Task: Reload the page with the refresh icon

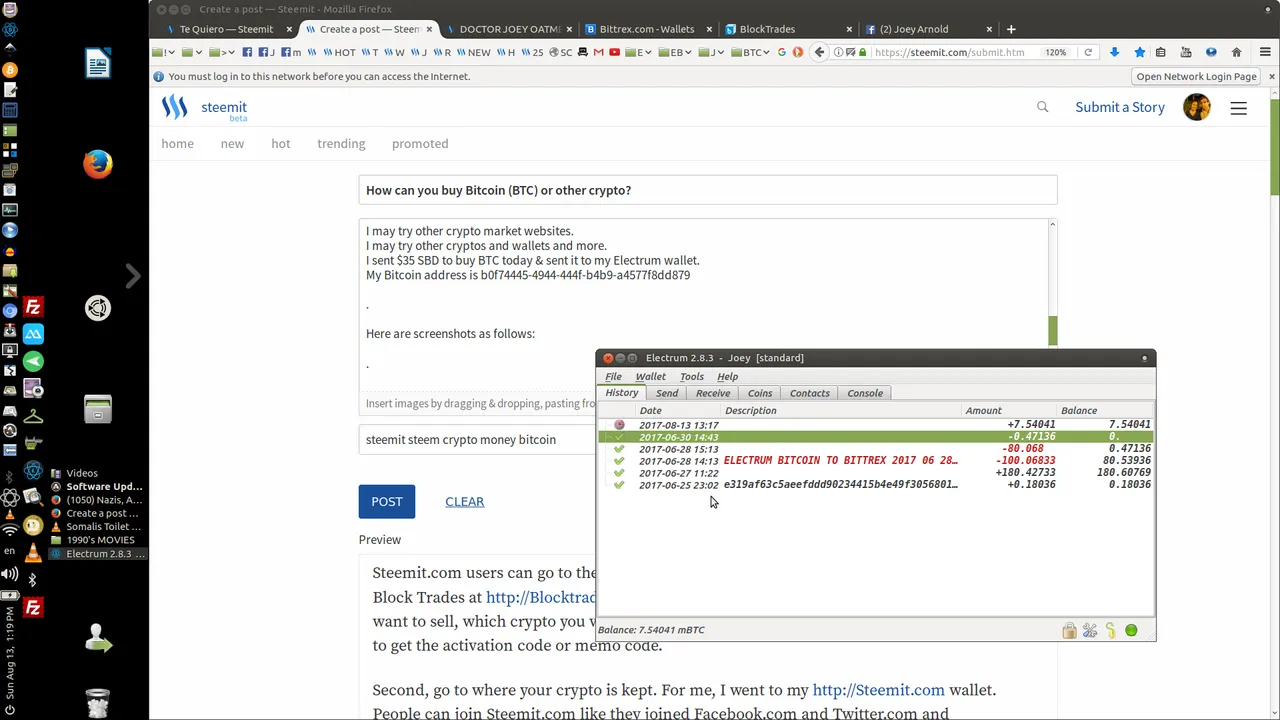Action: [x=1088, y=52]
